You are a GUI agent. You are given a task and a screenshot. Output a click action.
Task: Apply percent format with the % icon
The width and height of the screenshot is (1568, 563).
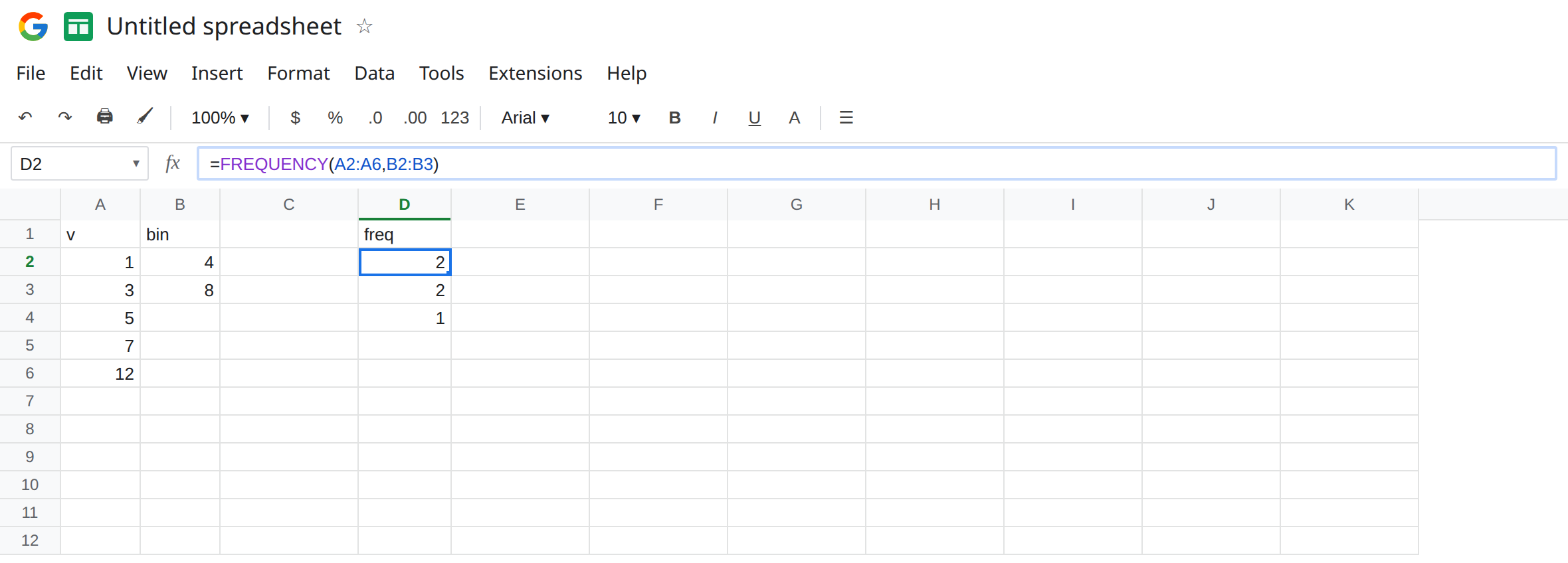click(335, 118)
